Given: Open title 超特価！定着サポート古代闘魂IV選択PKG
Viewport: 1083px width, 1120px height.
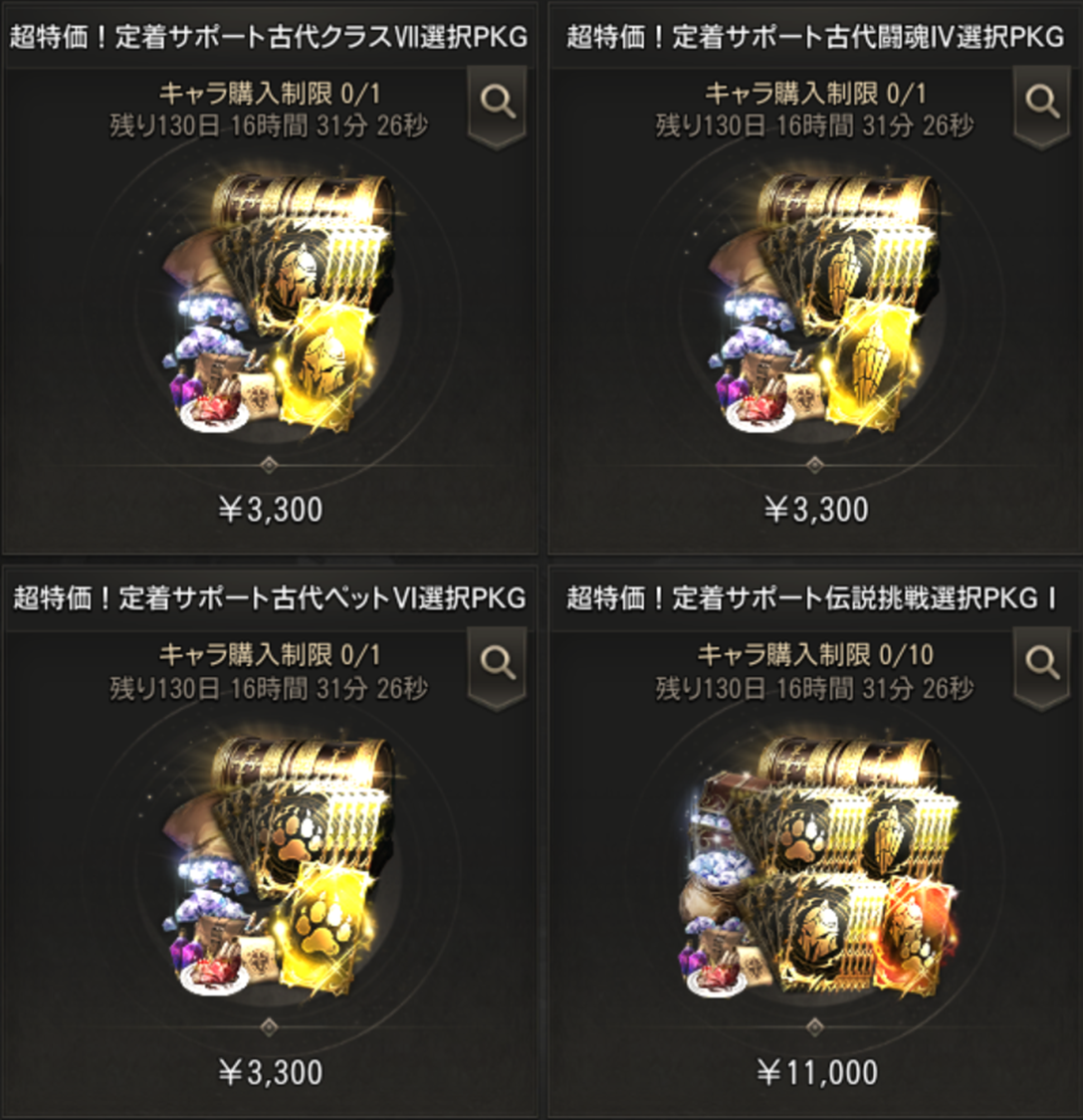Looking at the screenshot, I should click(x=815, y=37).
